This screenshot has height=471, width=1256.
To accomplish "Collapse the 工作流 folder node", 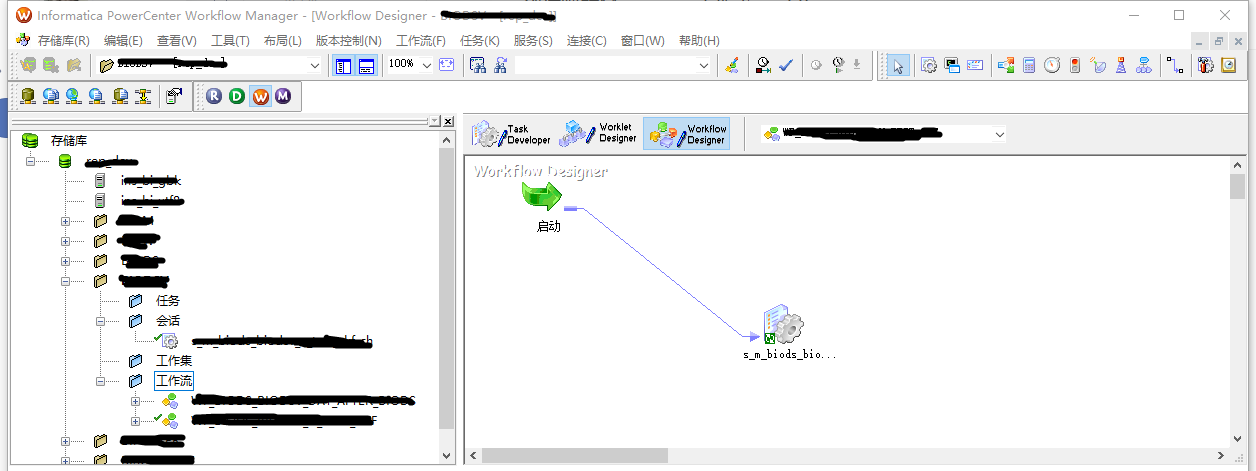I will tap(101, 381).
